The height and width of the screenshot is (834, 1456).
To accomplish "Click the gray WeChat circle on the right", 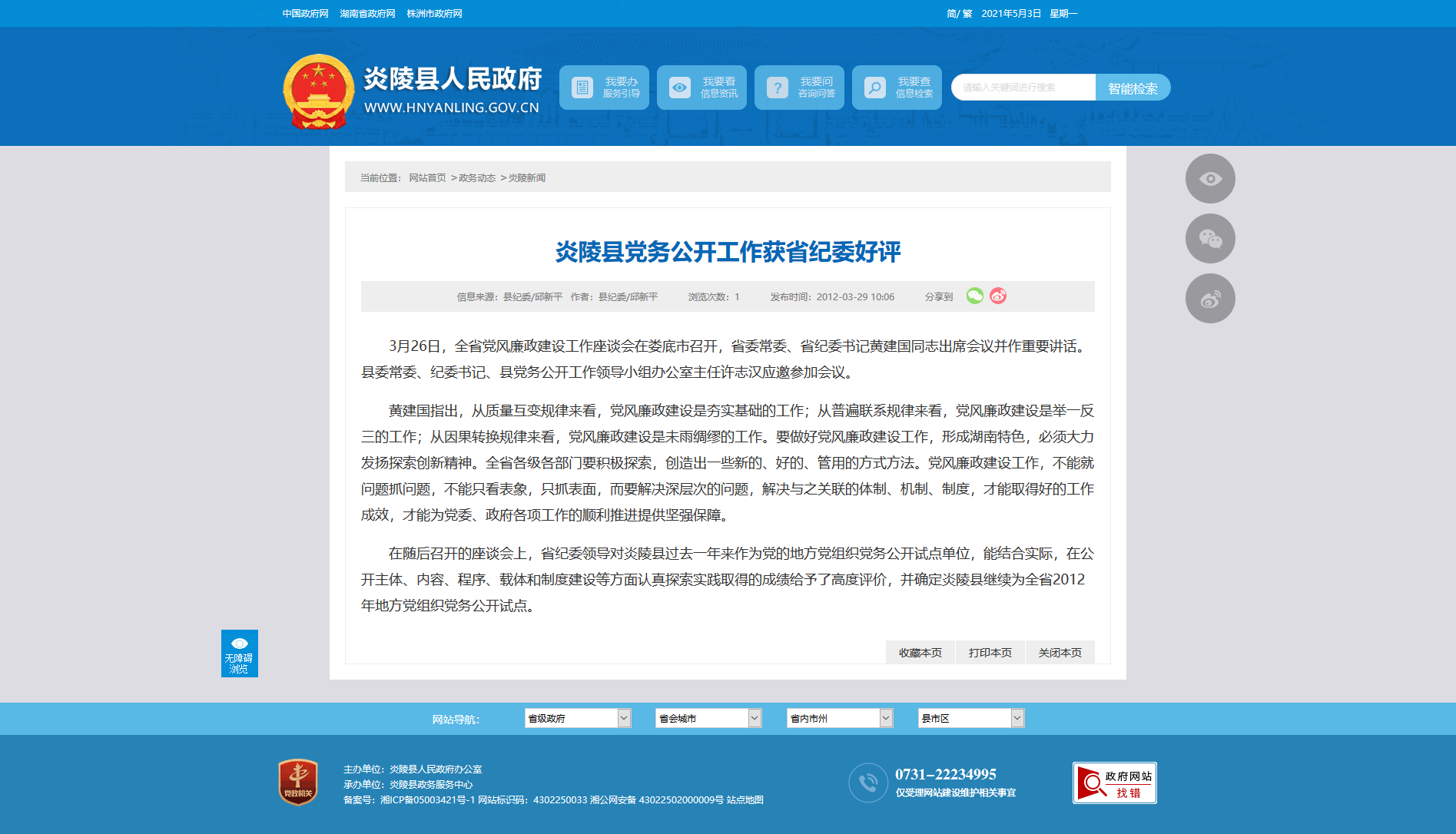I will [1210, 239].
